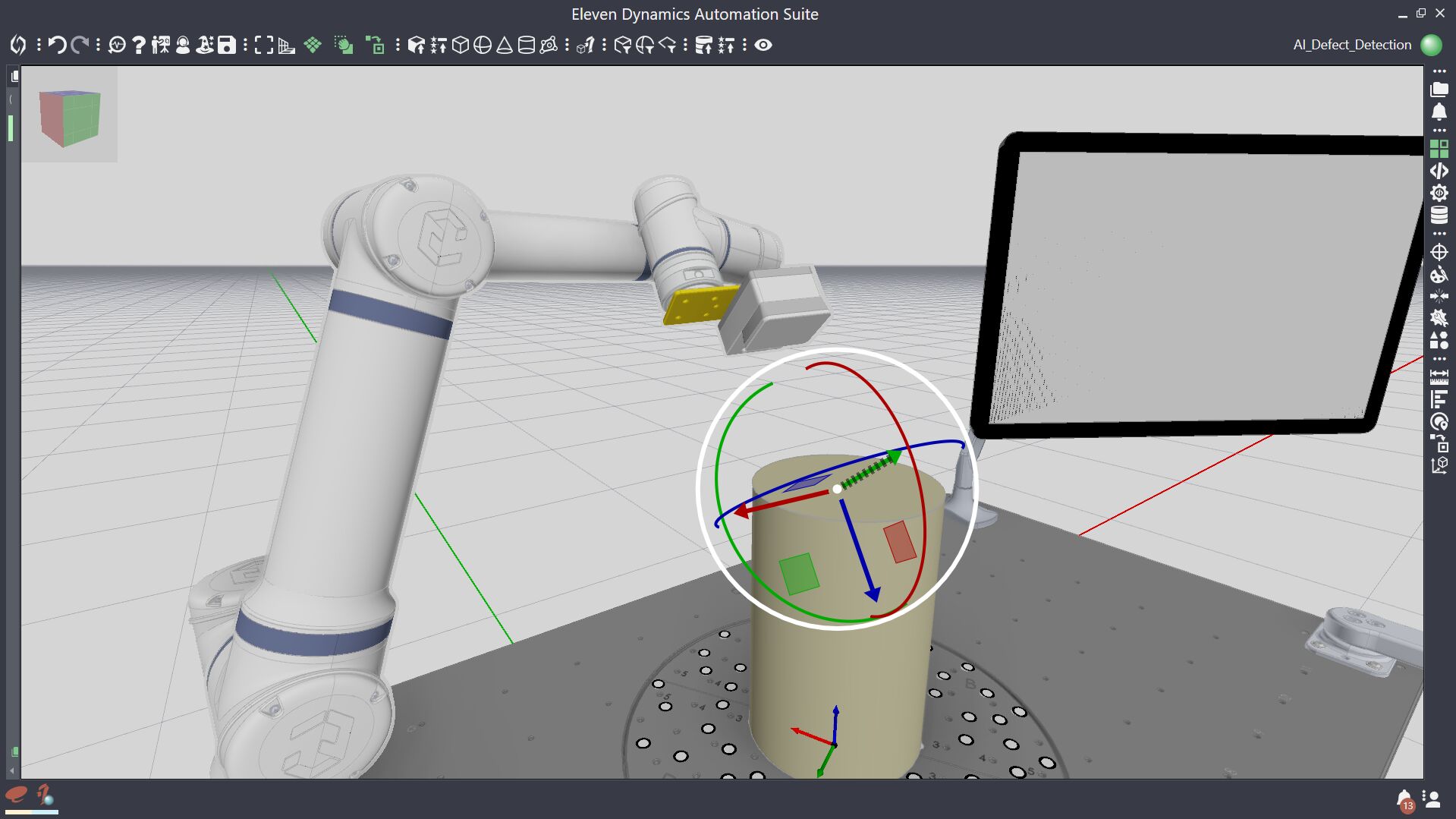The image size is (1456, 819).
Task: Open the help tool with the question mark
Action: pos(138,46)
